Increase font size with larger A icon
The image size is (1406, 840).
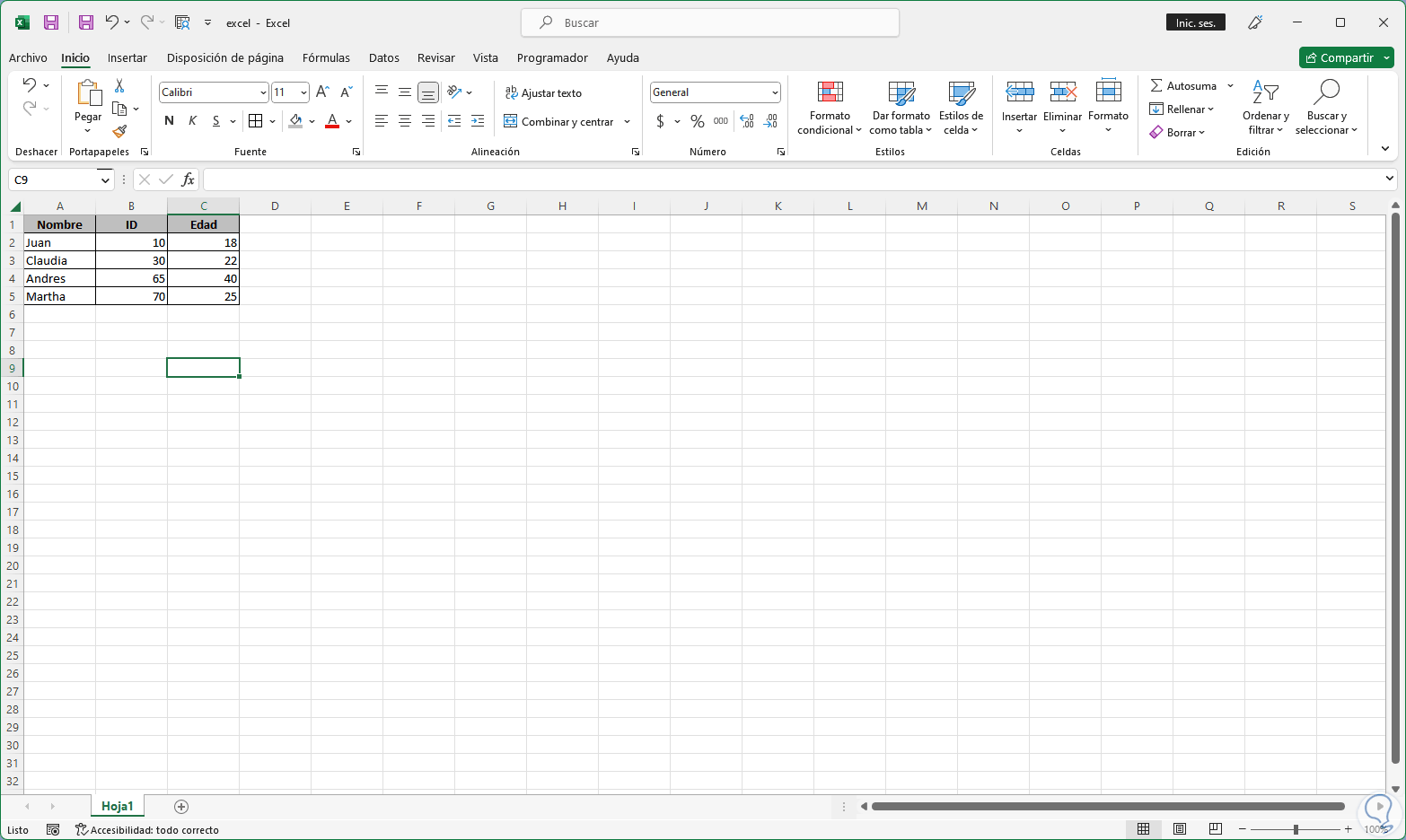point(323,92)
